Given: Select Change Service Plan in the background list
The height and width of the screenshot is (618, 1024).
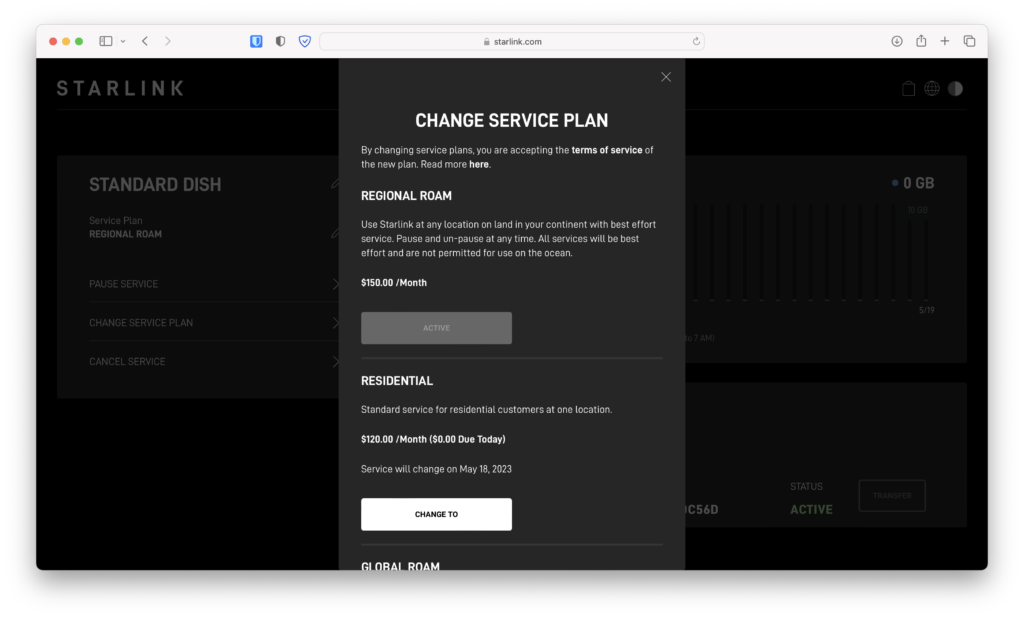Looking at the screenshot, I should (x=214, y=323).
